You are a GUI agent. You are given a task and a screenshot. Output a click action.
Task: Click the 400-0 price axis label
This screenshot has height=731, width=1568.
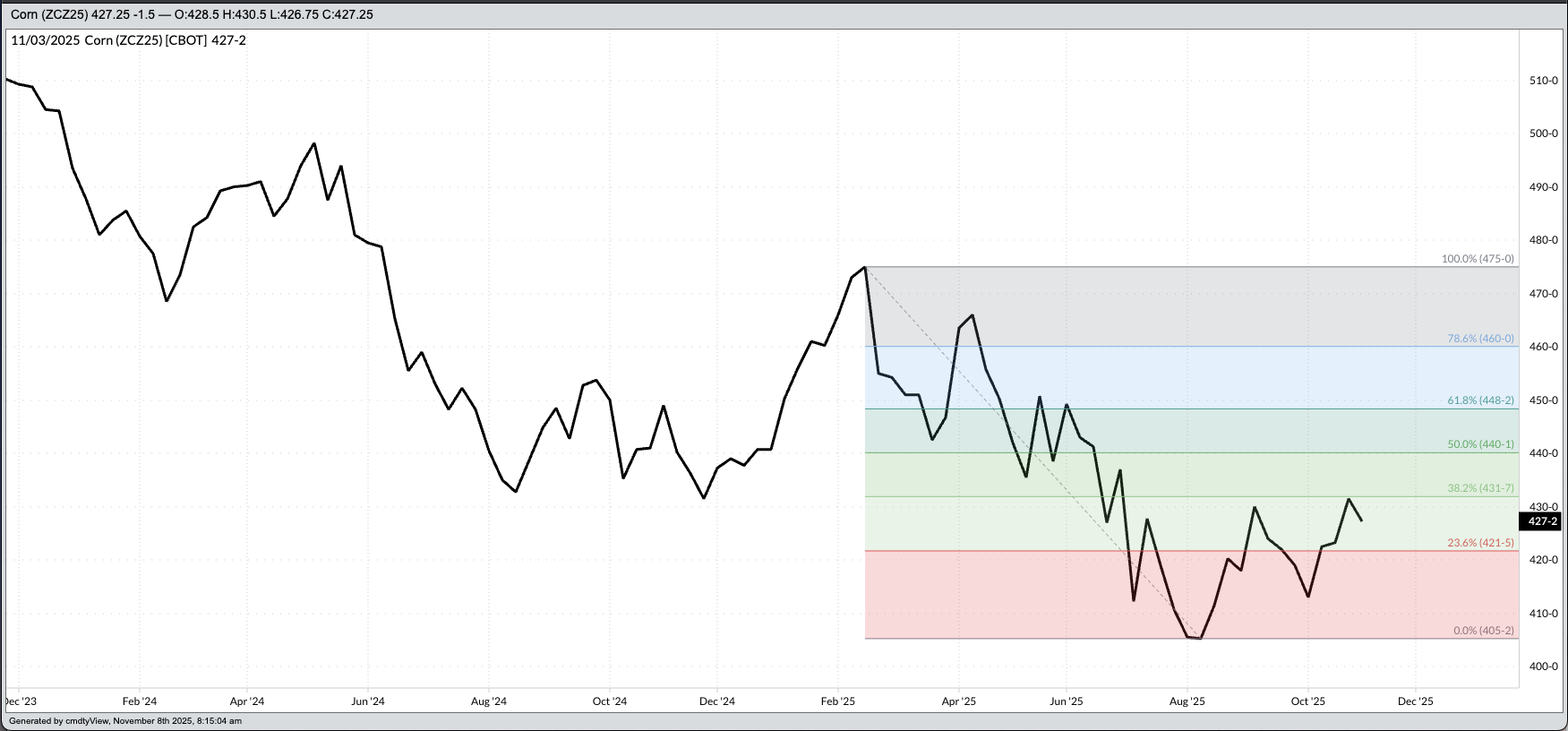(x=1543, y=666)
